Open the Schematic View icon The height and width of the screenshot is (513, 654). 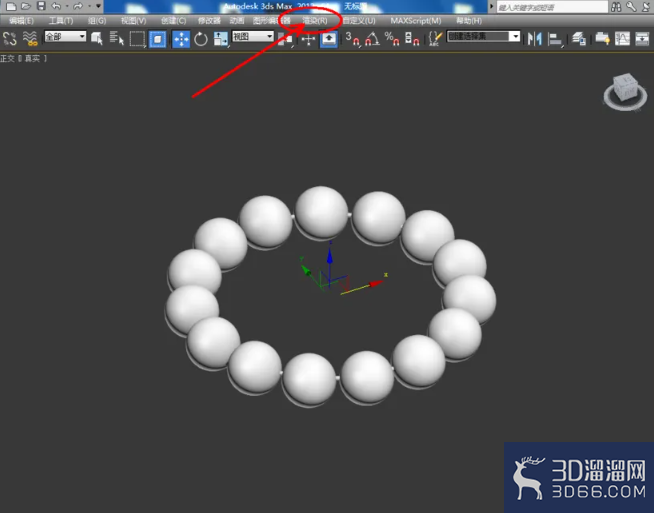tap(642, 39)
